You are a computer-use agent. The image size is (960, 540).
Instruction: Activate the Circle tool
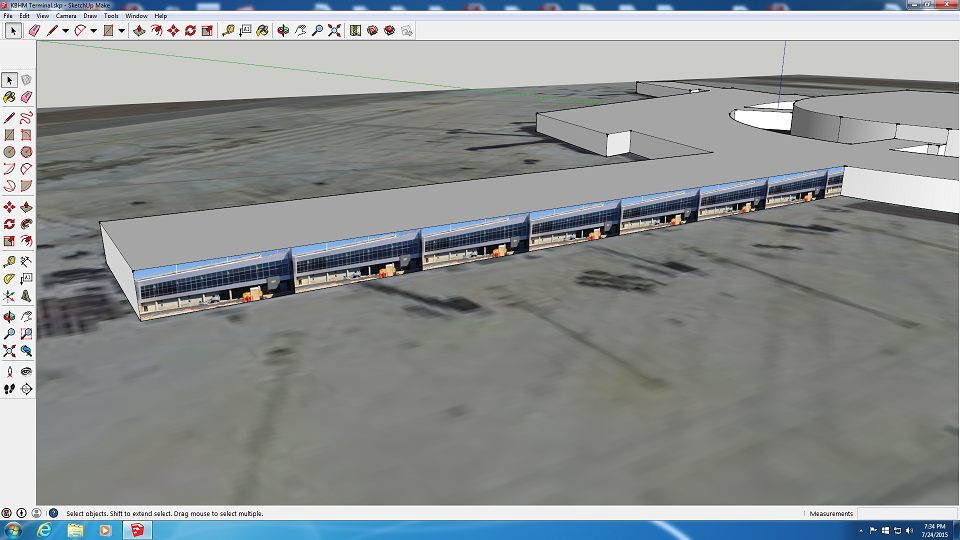(x=9, y=152)
